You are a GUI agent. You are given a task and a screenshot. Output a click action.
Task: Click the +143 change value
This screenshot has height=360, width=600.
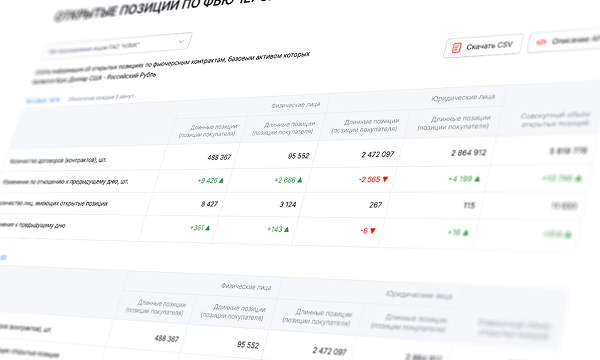pyautogui.click(x=278, y=229)
